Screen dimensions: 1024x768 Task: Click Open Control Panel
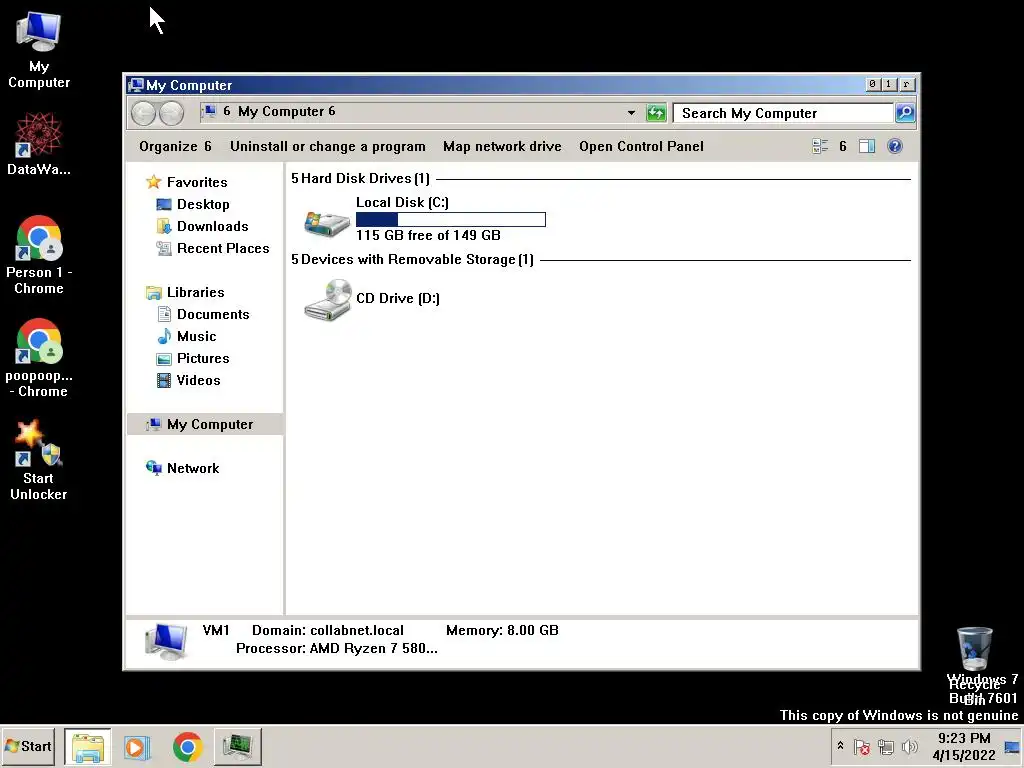coord(641,146)
